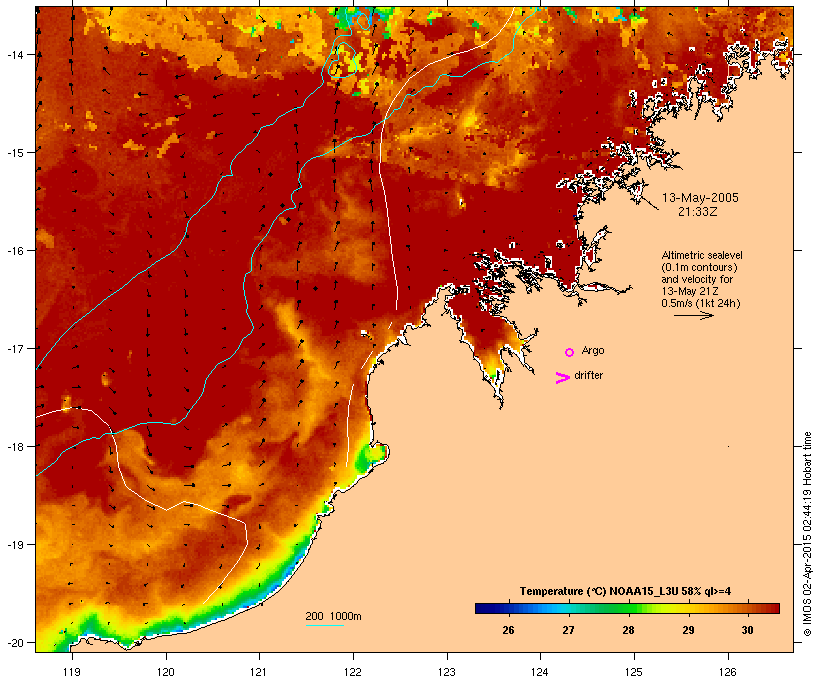Click the cyan 200 1000m depth contour legend line

(x=324, y=625)
